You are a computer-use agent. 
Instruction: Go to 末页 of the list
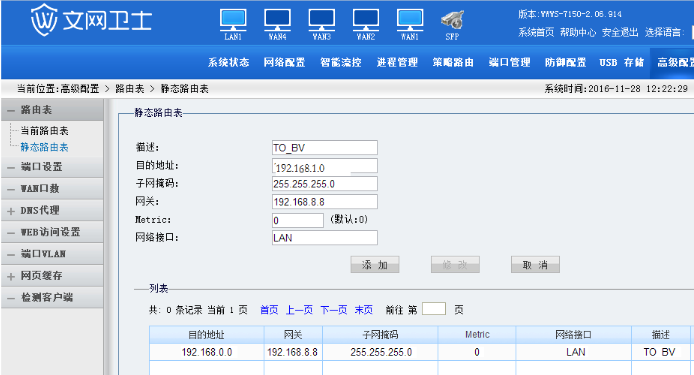pos(364,310)
